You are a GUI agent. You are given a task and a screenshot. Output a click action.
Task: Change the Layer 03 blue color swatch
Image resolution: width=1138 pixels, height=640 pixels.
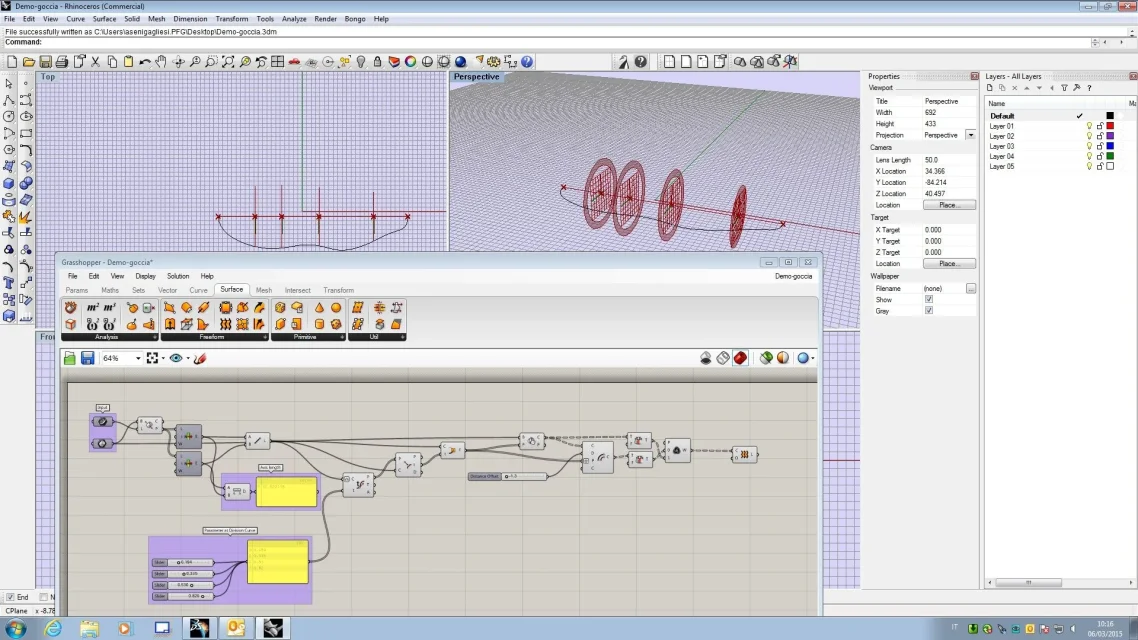[1110, 147]
